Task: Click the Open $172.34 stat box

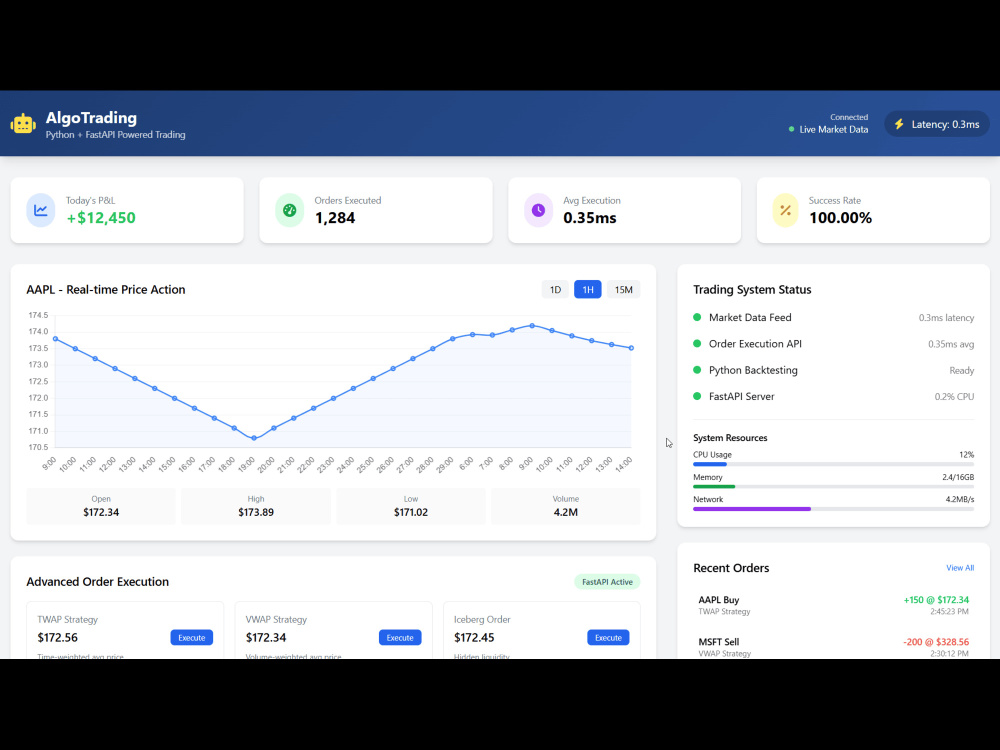Action: (x=101, y=506)
